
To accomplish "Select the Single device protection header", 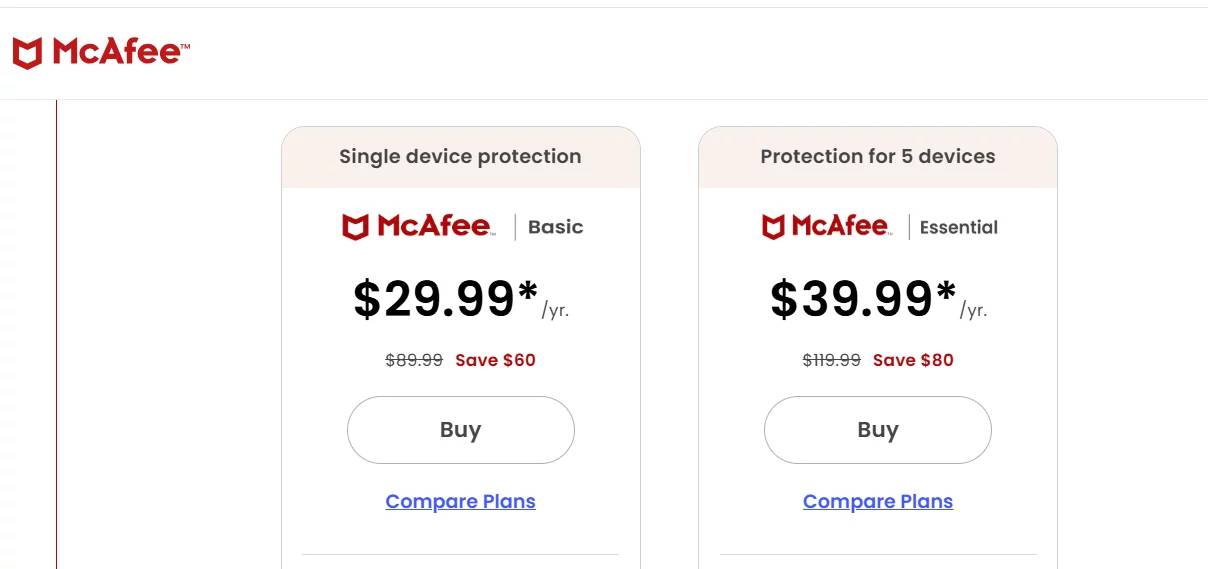I will 460,156.
